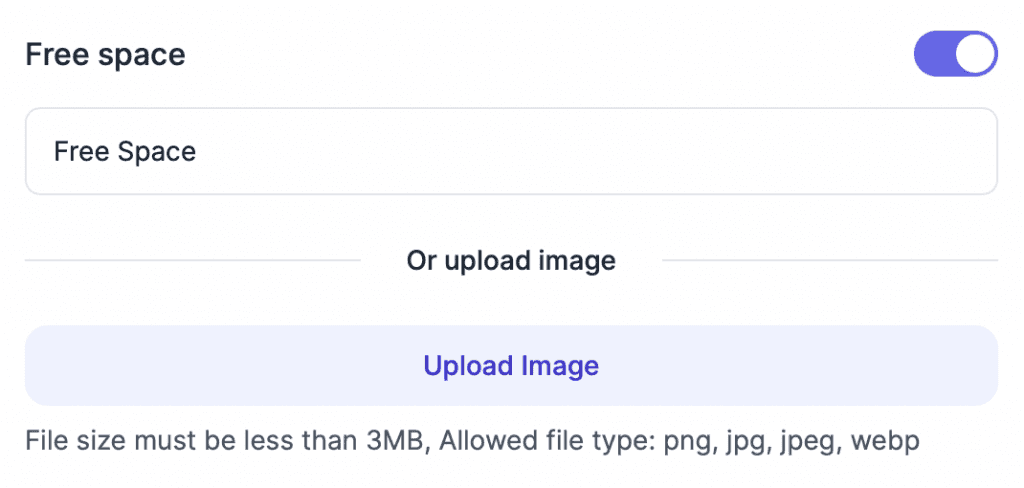Click the right edge of the Upload Image button
The image size is (1024, 488).
[x=978, y=365]
